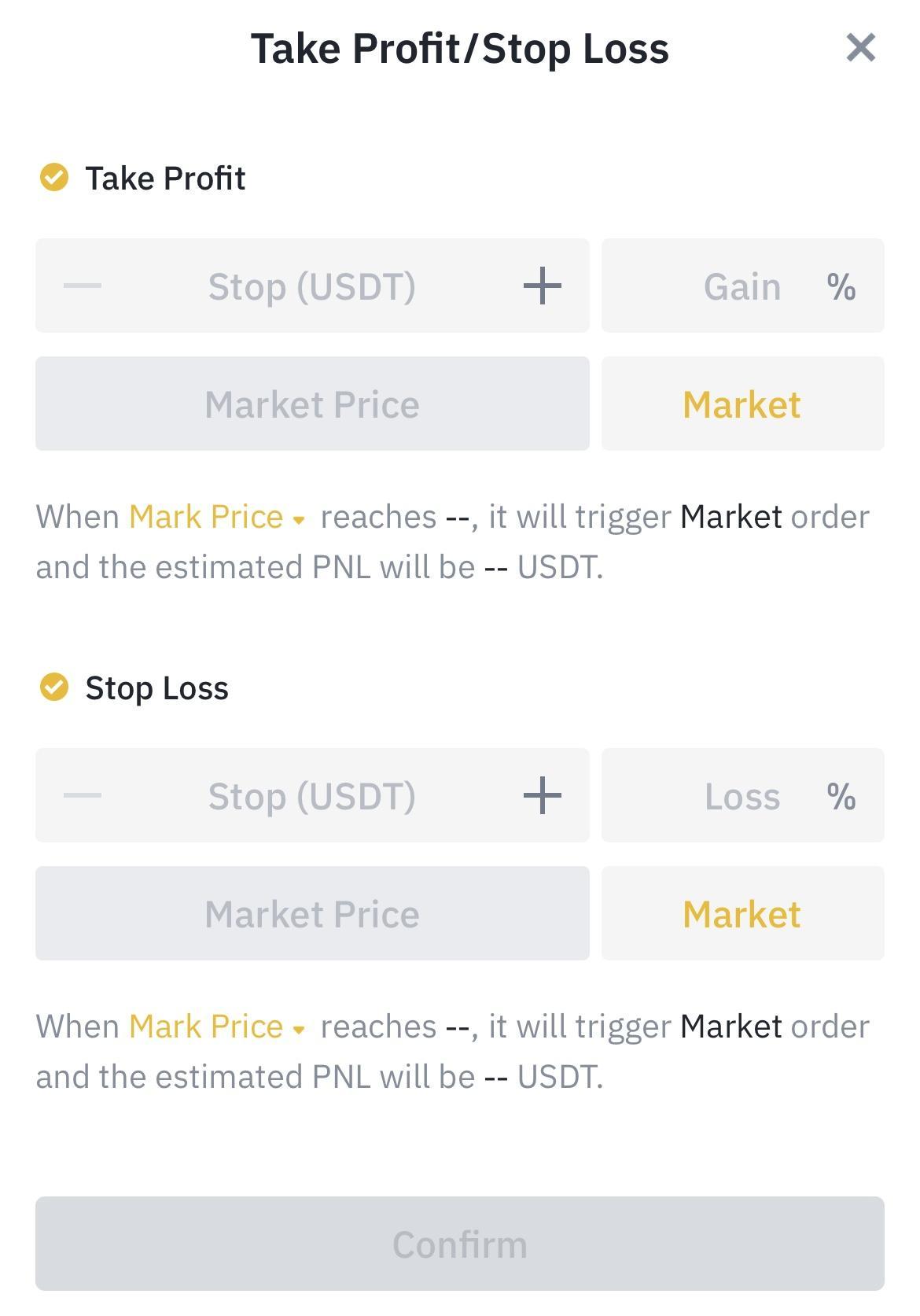The image size is (920, 1316).
Task: Uncheck the Stop Loss checkbox
Action: coord(54,687)
